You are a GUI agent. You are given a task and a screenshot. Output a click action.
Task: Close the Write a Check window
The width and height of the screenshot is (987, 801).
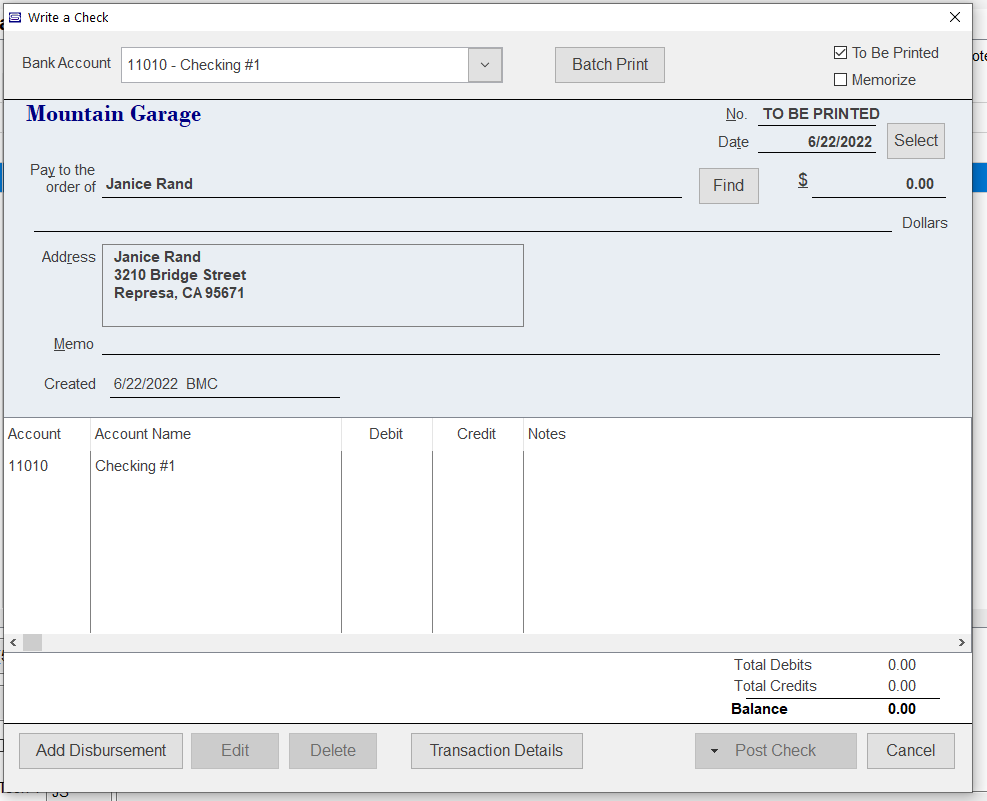[x=954, y=17]
